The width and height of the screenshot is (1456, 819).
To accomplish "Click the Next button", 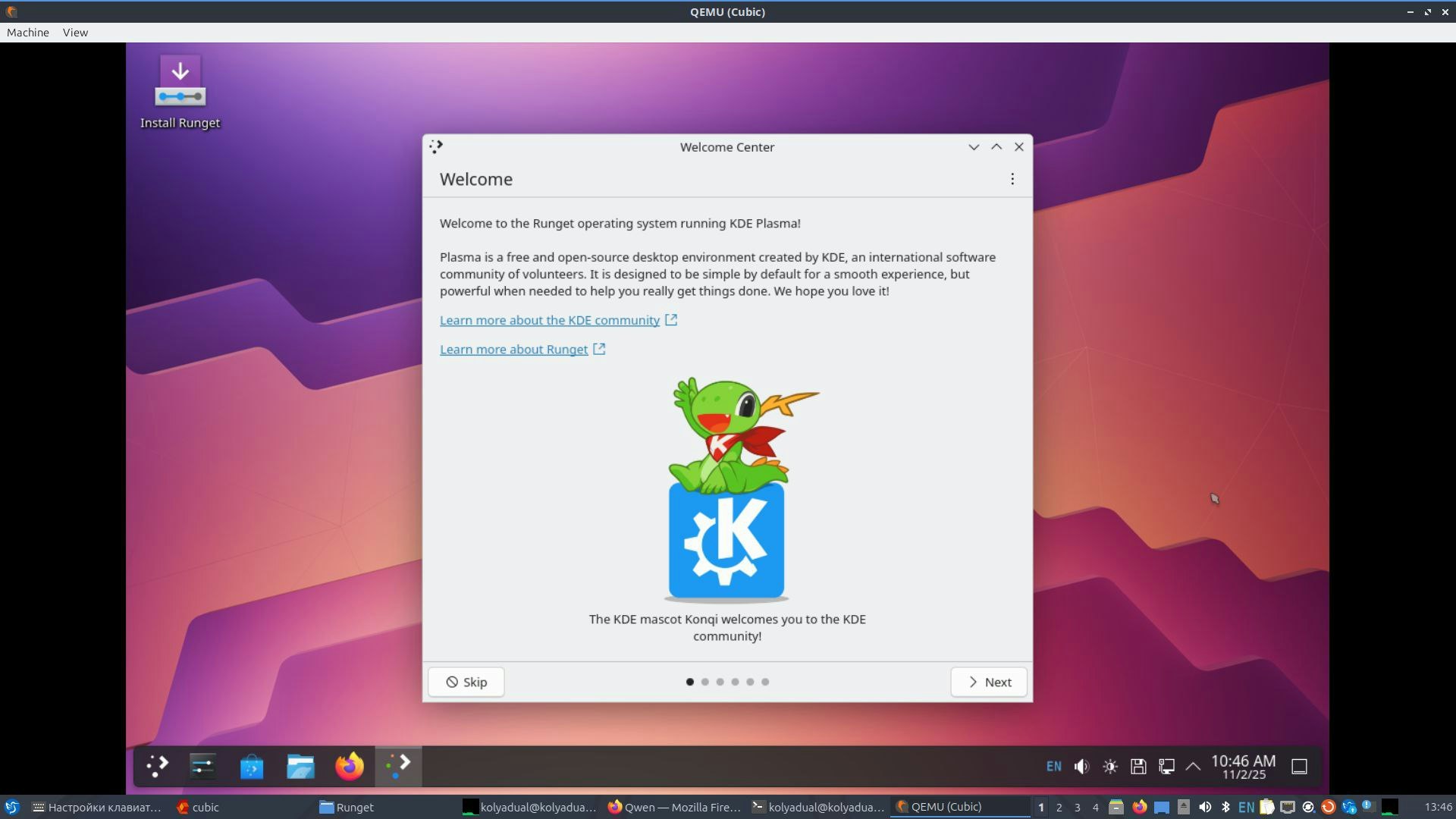I will [989, 682].
